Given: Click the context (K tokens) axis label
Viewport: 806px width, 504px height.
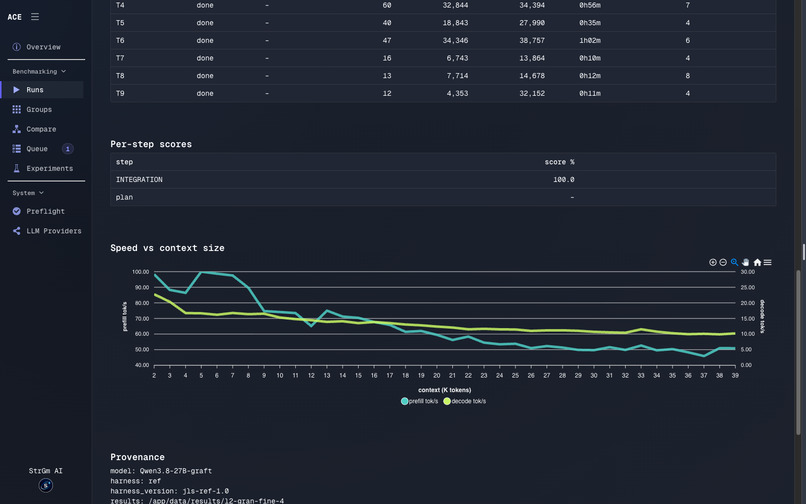Looking at the screenshot, I should [x=445, y=390].
